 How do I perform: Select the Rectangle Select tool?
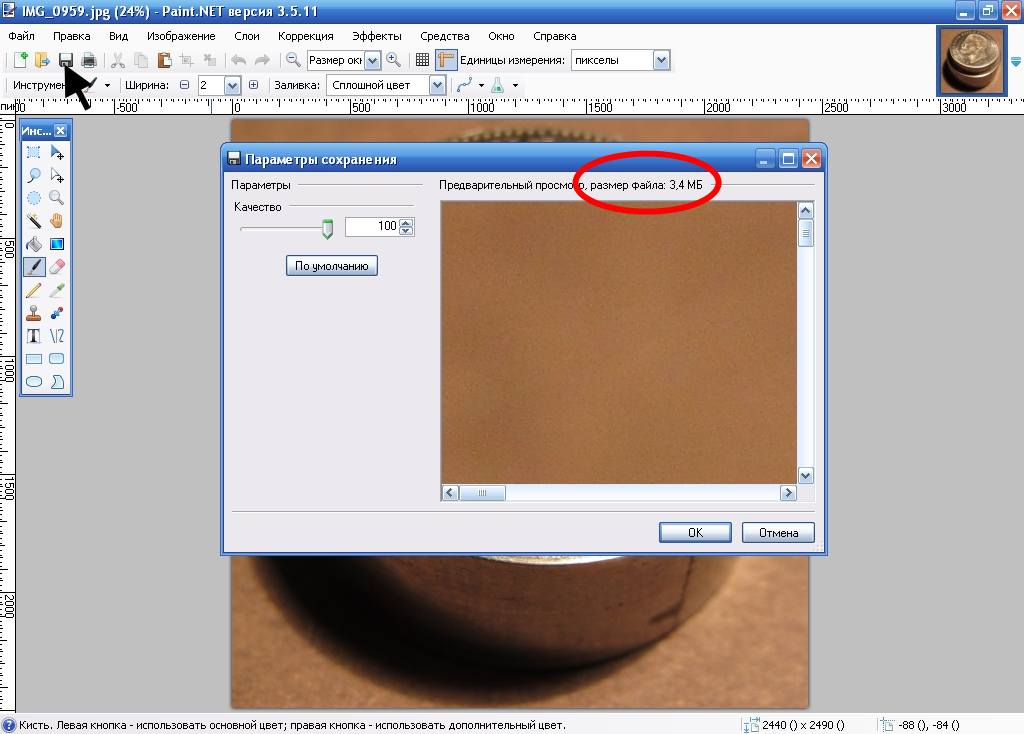[34, 153]
